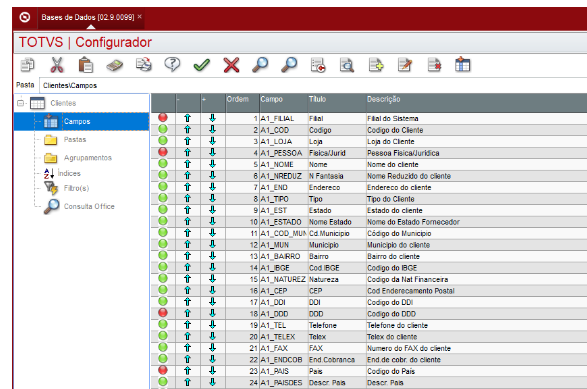587x389 pixels.
Task: Select the Clientes root tree item
Action: coord(63,103)
